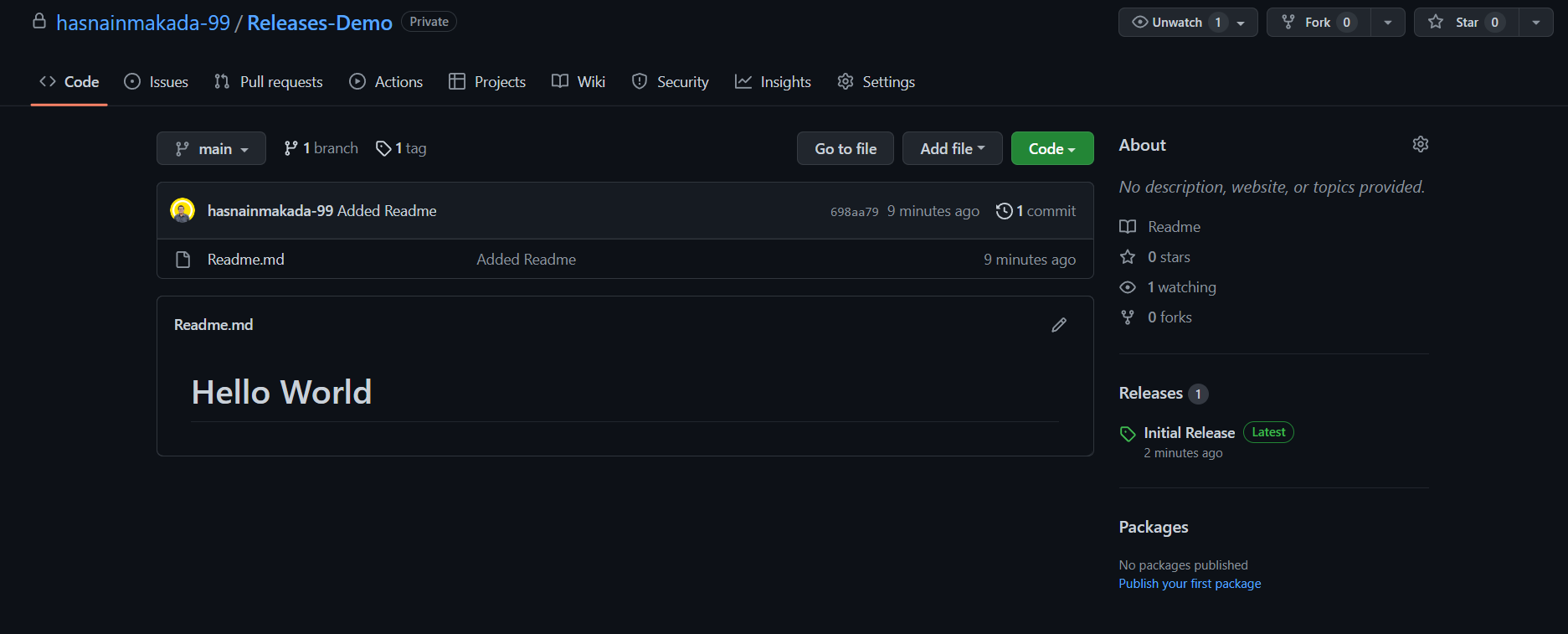Open the Star lists dropdown arrow
Screen dimensions: 1568x634
1536,23
